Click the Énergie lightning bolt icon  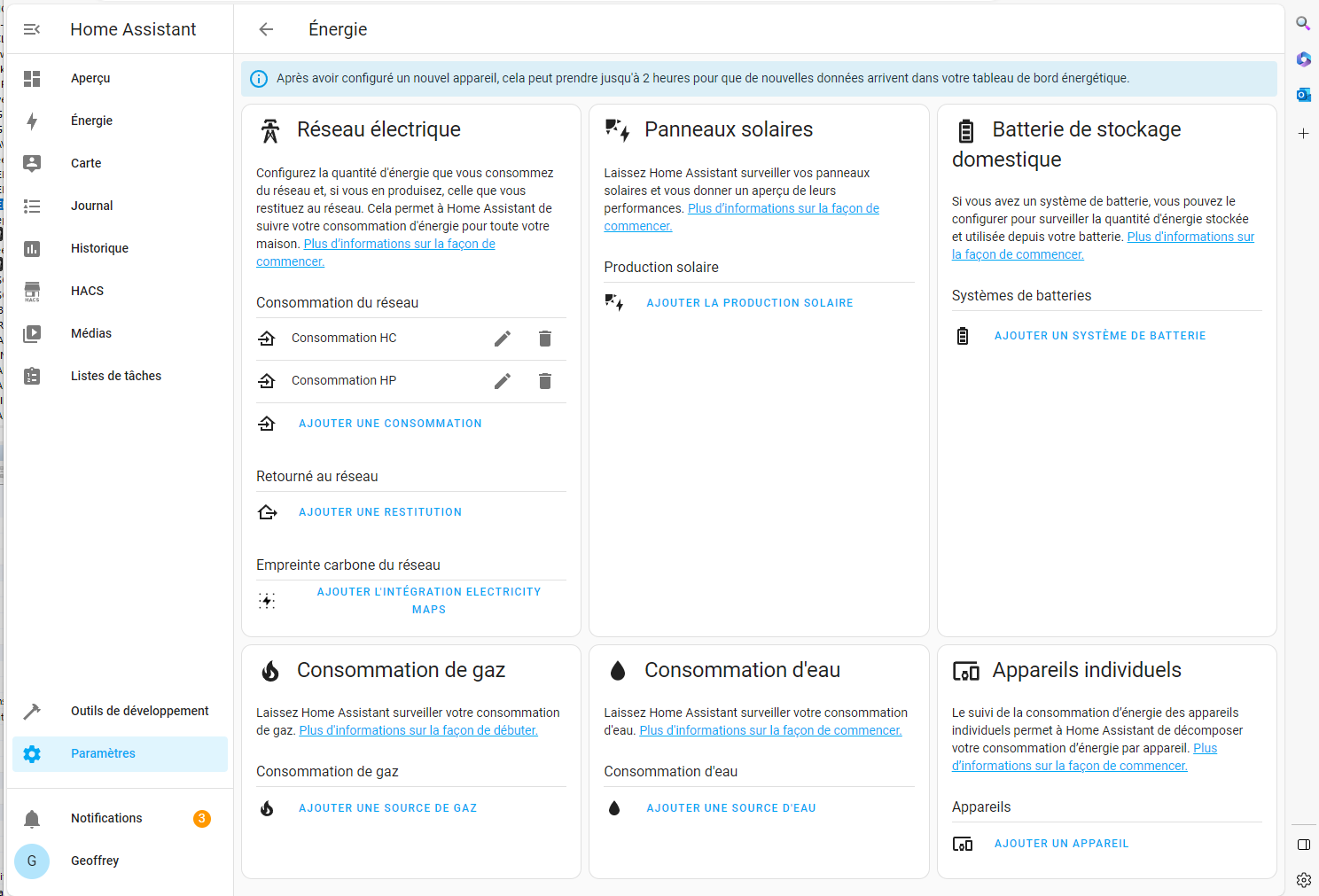pyautogui.click(x=32, y=121)
